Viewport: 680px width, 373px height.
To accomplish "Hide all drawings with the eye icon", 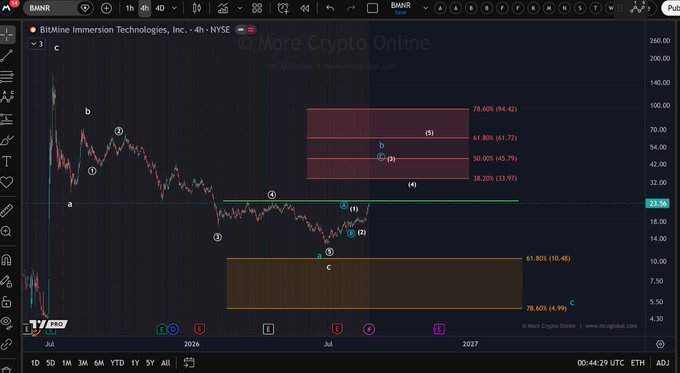I will pos(7,322).
